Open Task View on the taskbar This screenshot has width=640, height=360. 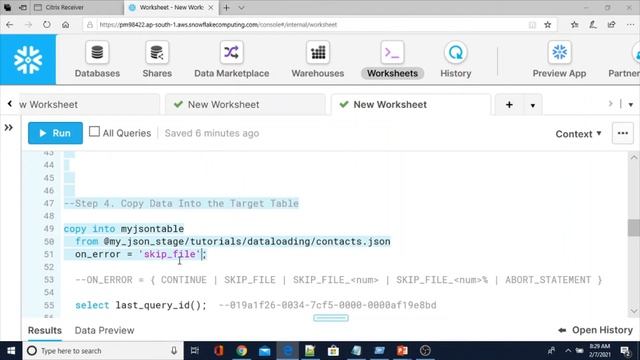[195, 351]
